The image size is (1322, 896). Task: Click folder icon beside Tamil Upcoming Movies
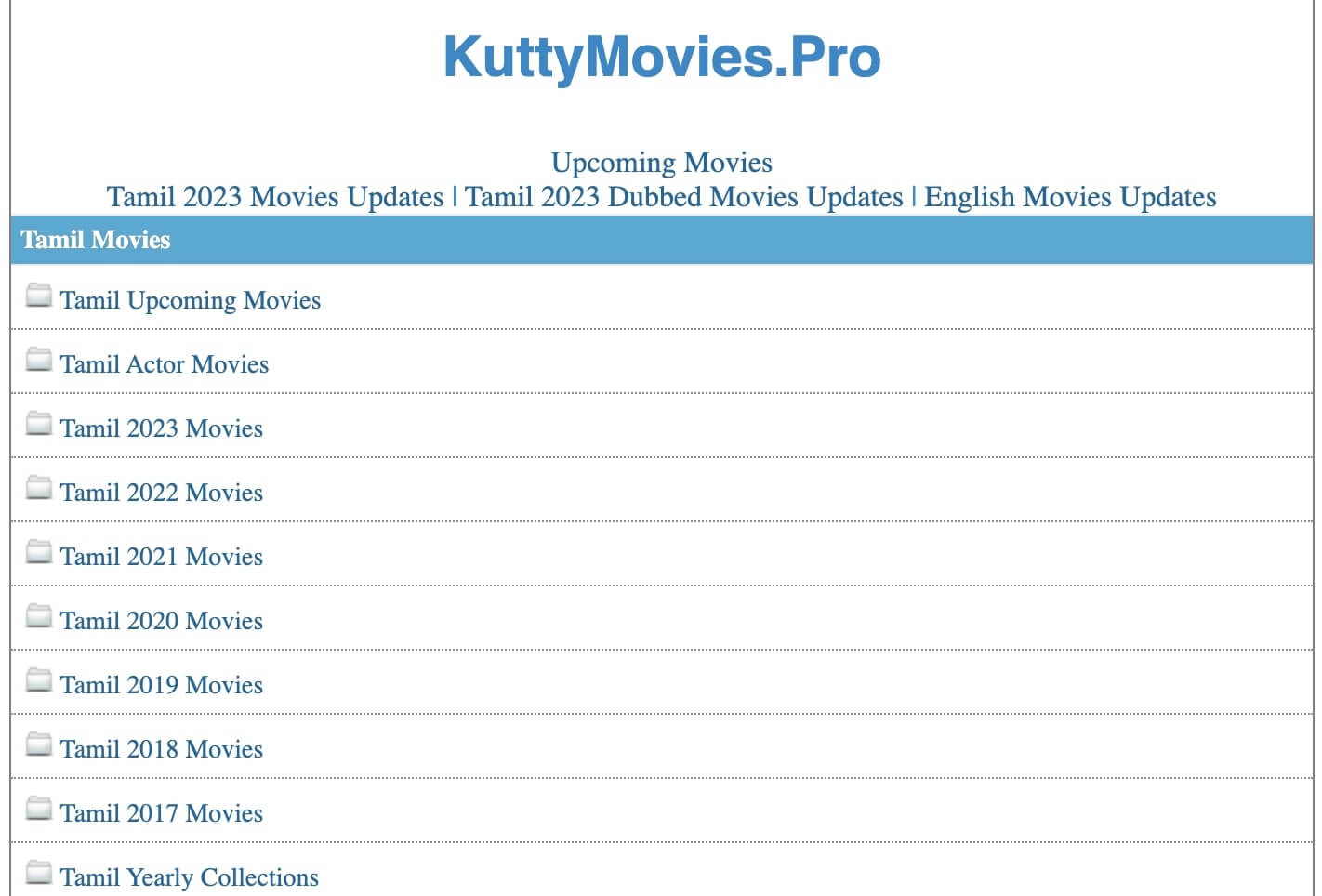39,296
